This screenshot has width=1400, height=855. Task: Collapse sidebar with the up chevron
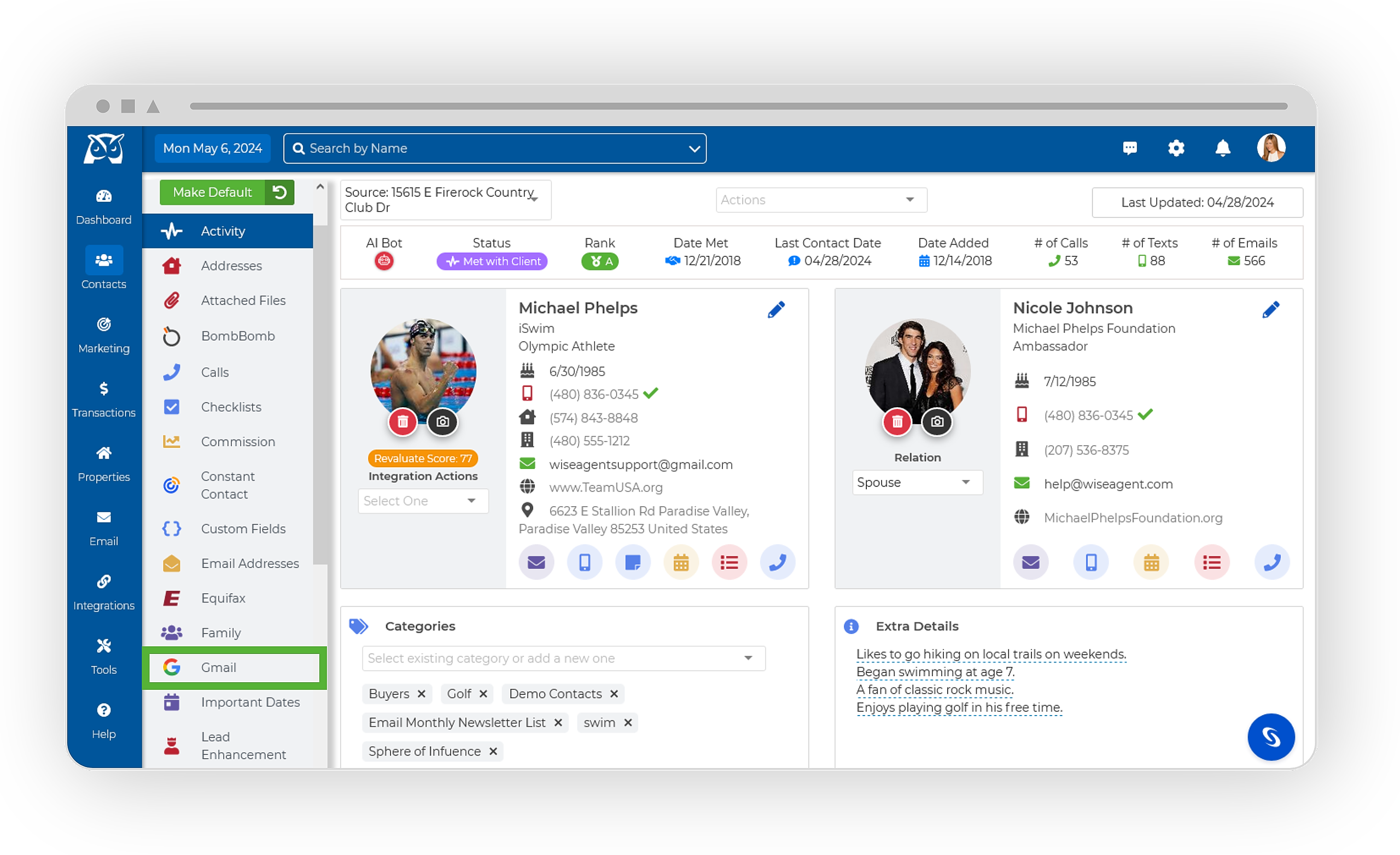click(320, 186)
